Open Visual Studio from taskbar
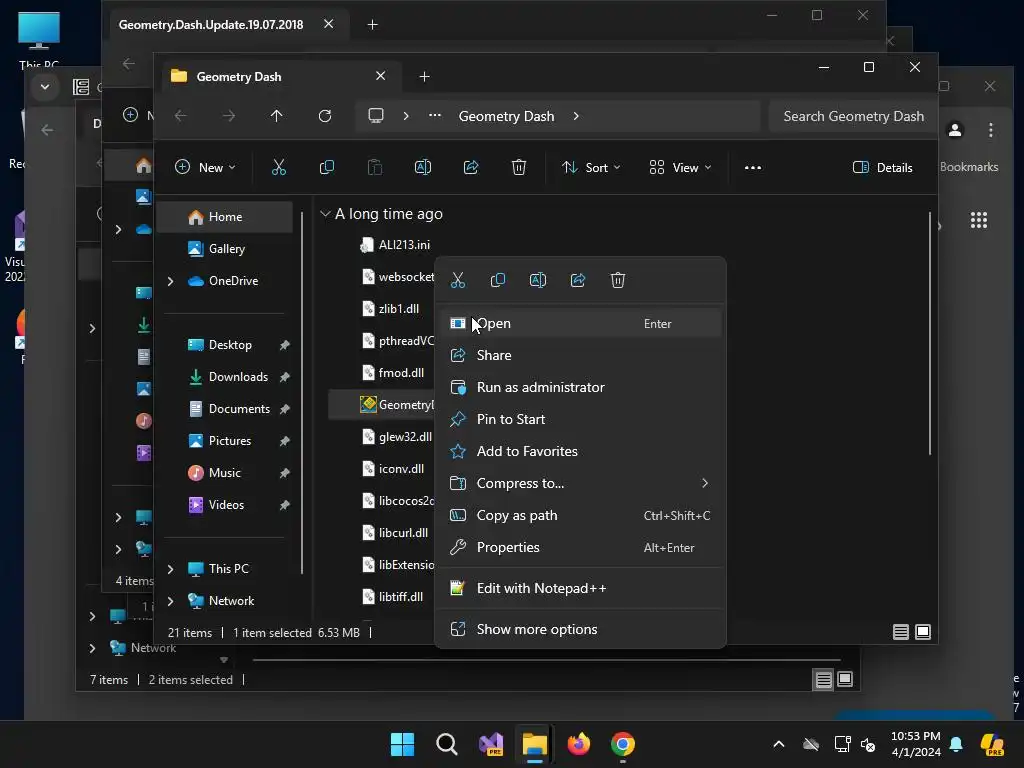The width and height of the screenshot is (1024, 768). click(x=491, y=744)
